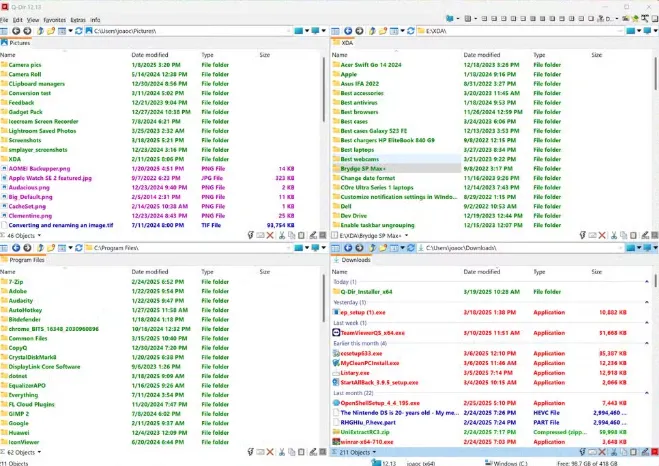
Task: Select the Pictures tab
Action: (16, 43)
